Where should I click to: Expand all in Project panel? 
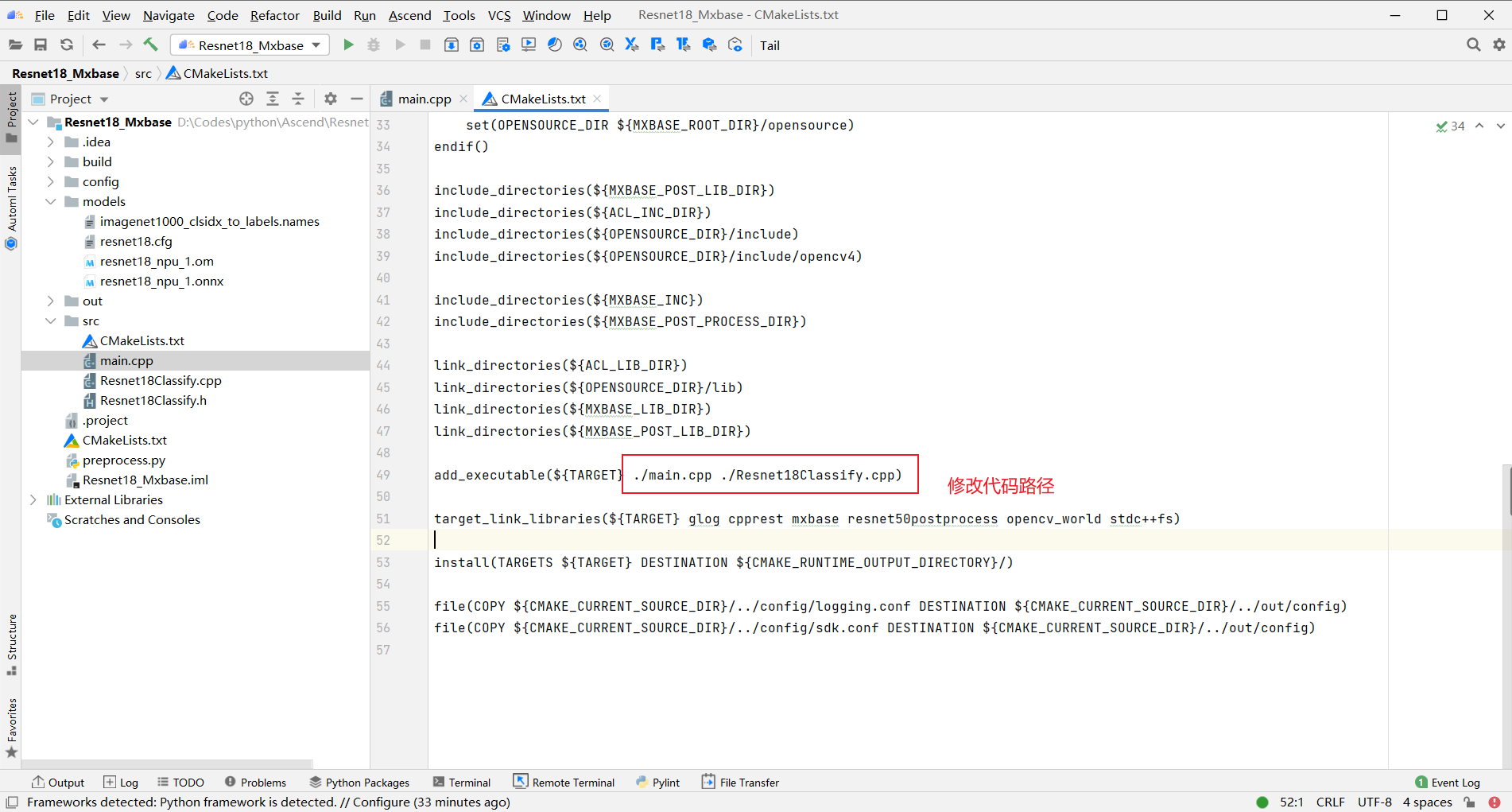coord(273,99)
